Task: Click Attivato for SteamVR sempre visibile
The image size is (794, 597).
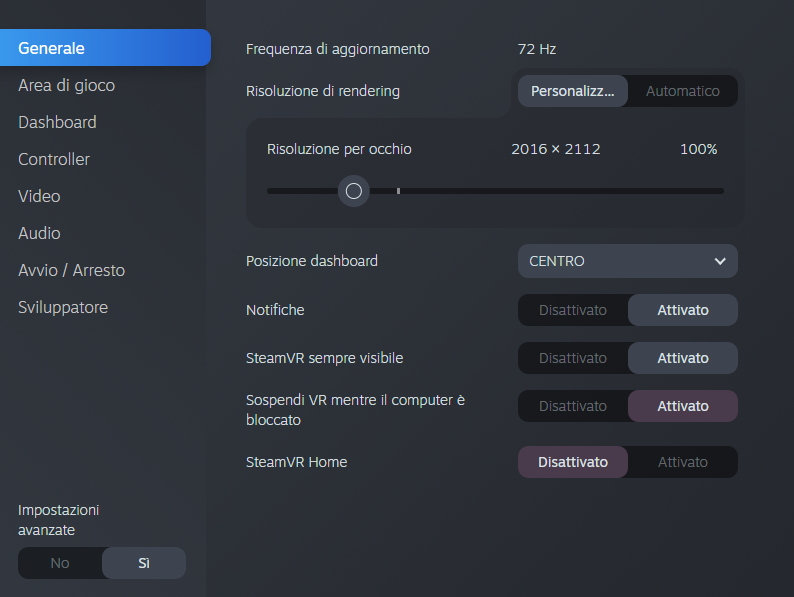Action: [682, 358]
